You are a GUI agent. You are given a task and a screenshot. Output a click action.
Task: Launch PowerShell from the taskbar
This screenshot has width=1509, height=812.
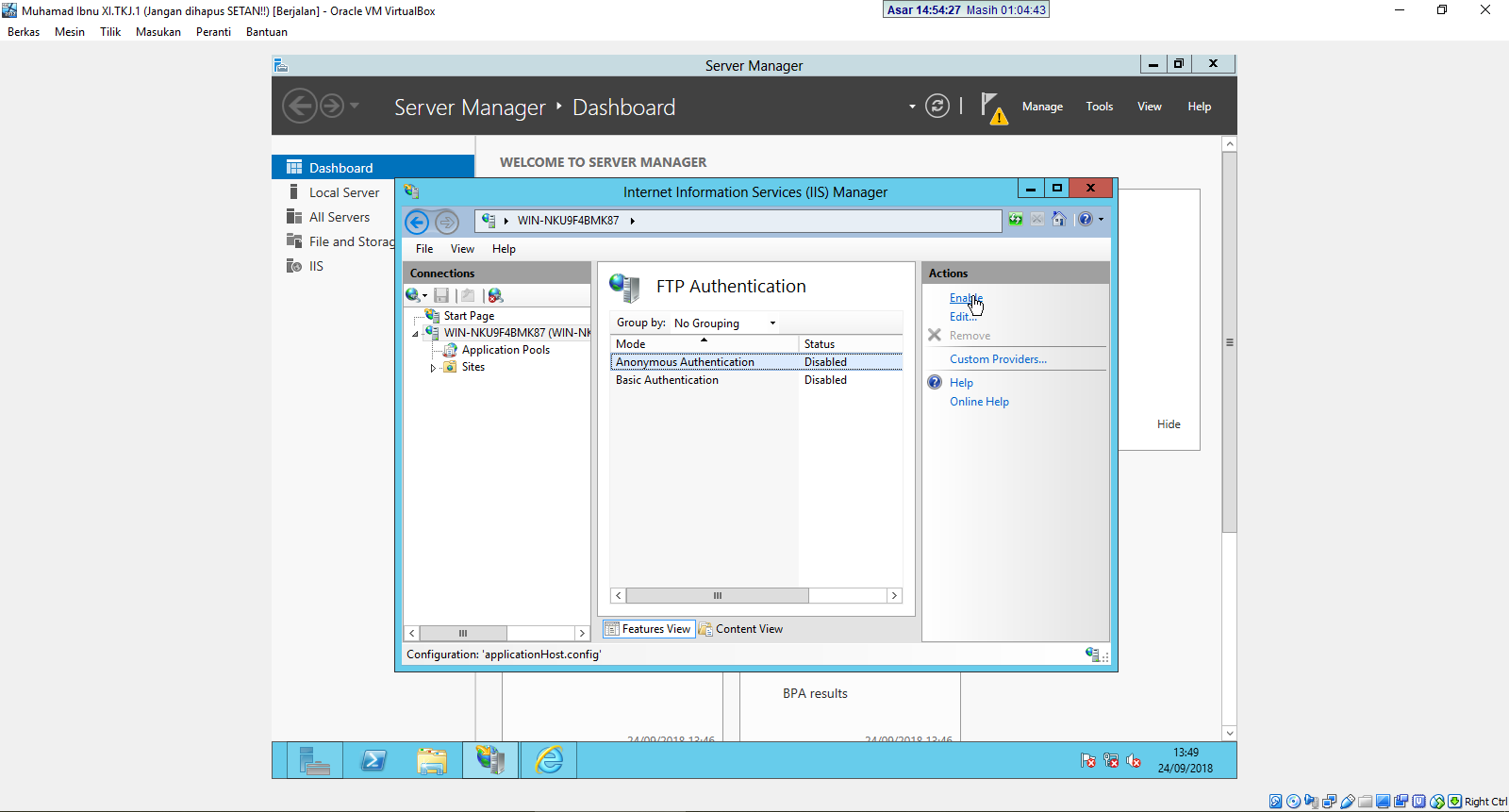pyautogui.click(x=373, y=760)
